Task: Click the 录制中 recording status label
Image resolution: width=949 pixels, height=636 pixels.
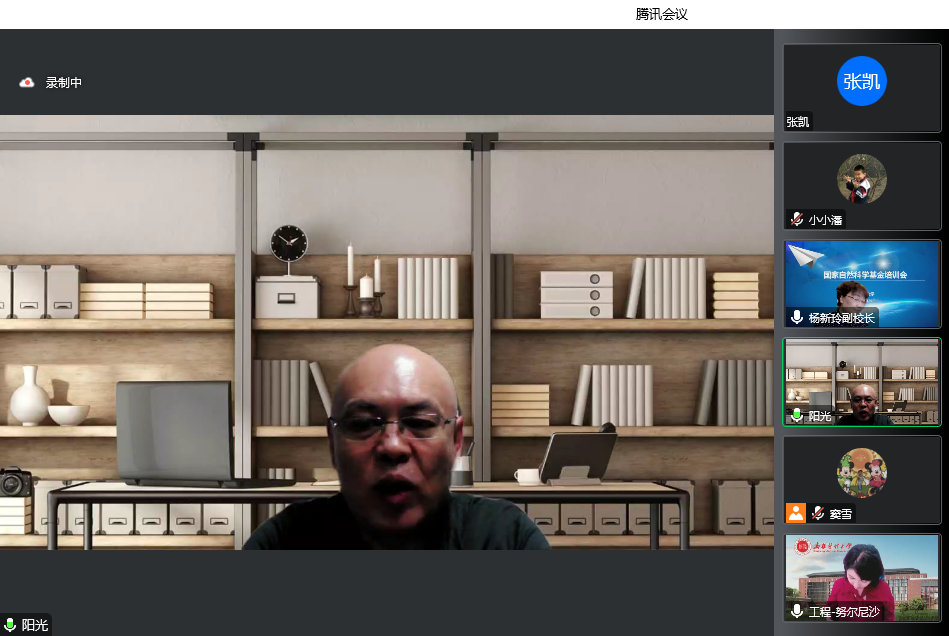Action: 64,83
